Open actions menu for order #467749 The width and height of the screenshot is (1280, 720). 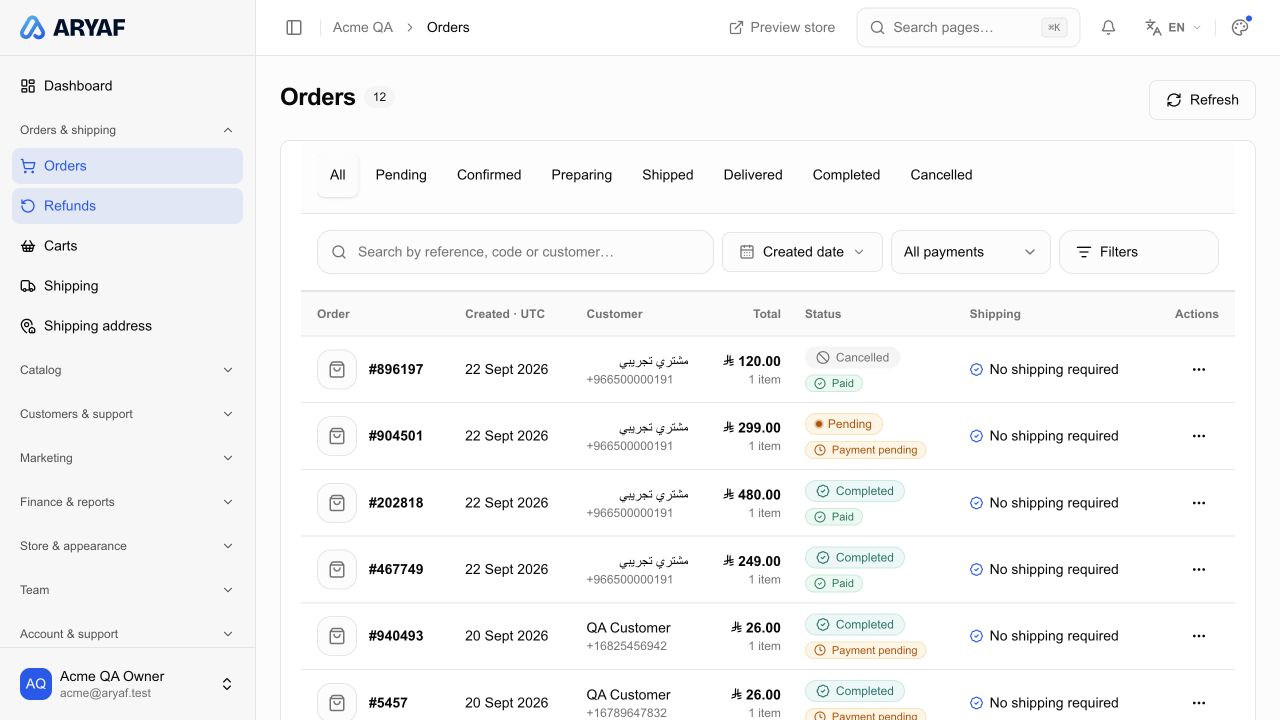pyautogui.click(x=1199, y=569)
